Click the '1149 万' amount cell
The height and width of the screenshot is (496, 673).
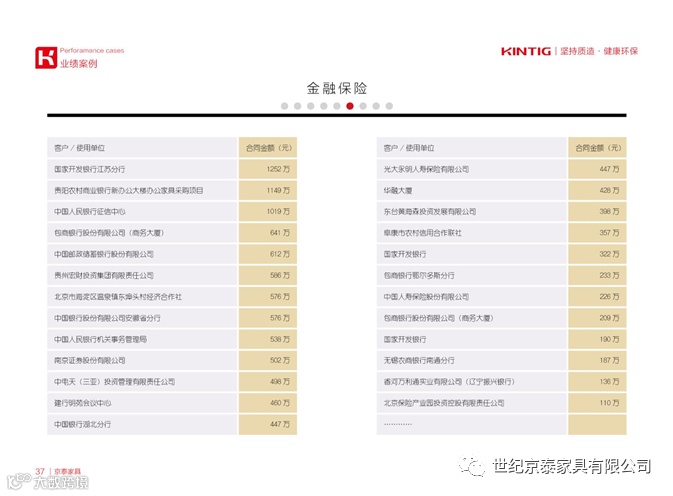[268, 191]
